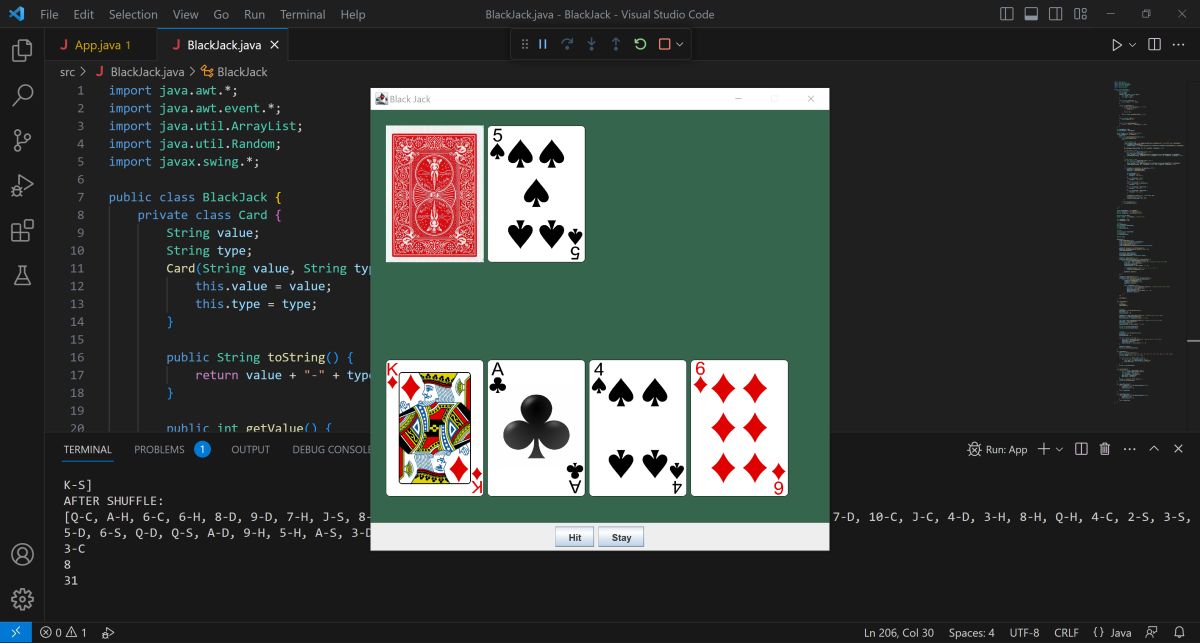Image resolution: width=1200 pixels, height=643 pixels.
Task: Open the Source Control view
Action: [x=22, y=140]
